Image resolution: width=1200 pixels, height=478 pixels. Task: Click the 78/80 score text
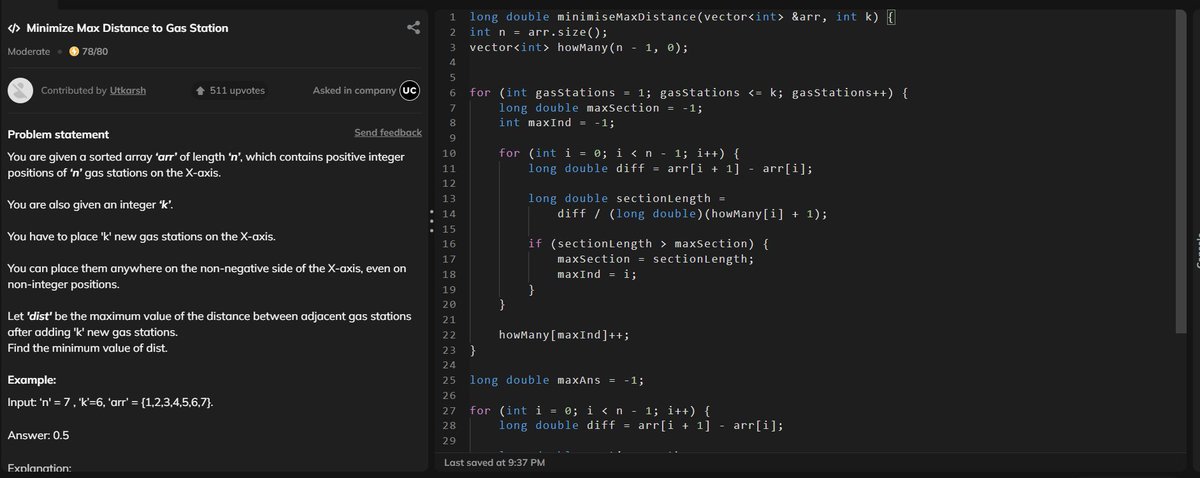[96, 51]
